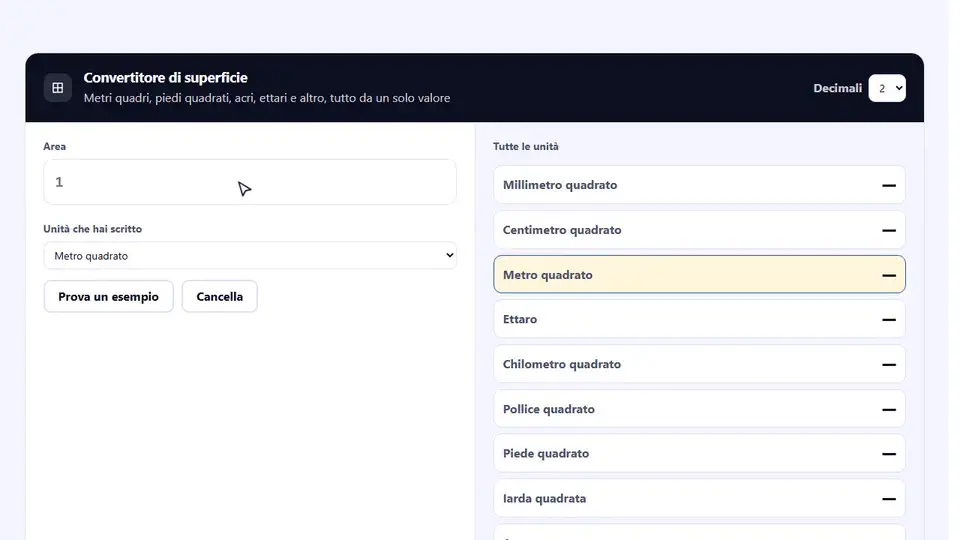This screenshot has width=960, height=540.
Task: Click the Decimali label
Action: 837,88
